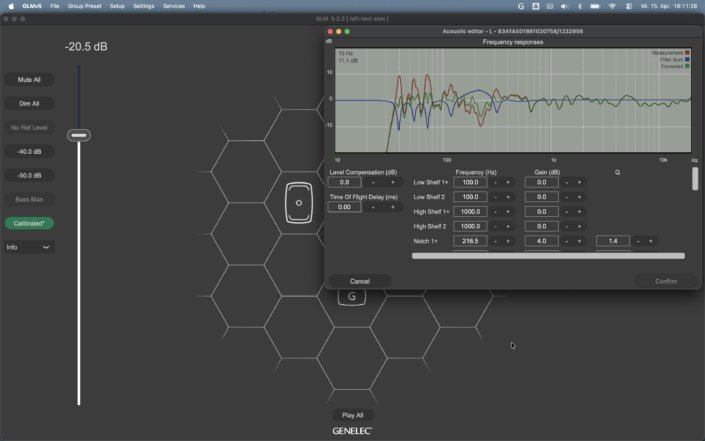Image resolution: width=705 pixels, height=441 pixels.
Task: Toggle the Corrected curve green legend
Action: [687, 66]
